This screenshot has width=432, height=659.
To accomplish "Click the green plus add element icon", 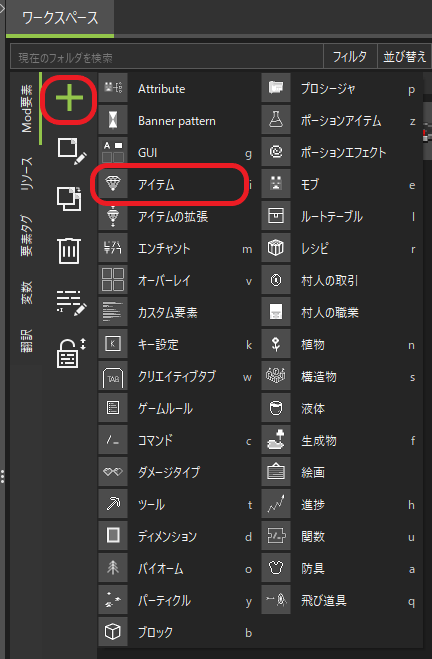I will tap(69, 98).
